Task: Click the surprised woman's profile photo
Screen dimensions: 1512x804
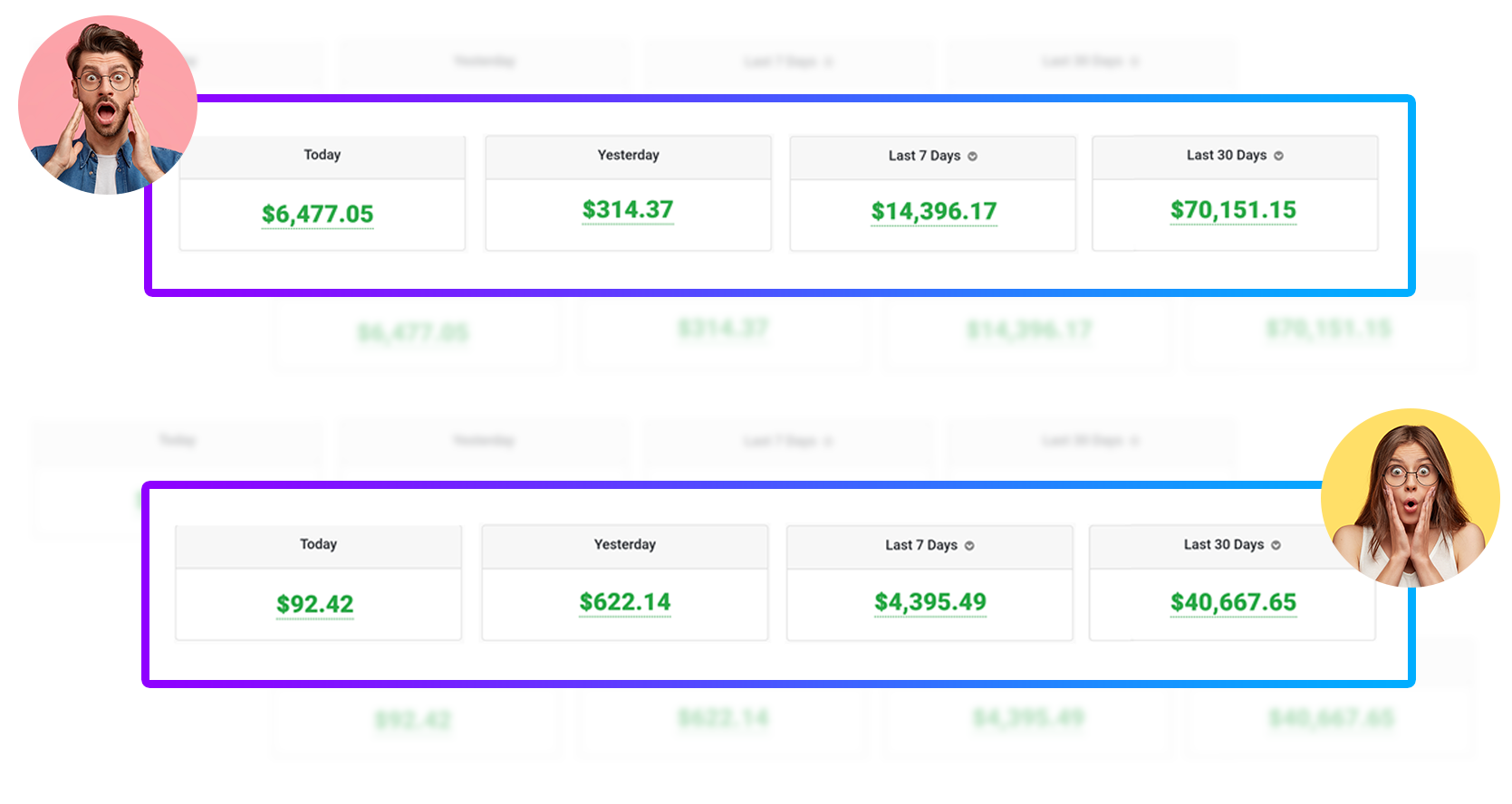Action: pyautogui.click(x=1411, y=498)
